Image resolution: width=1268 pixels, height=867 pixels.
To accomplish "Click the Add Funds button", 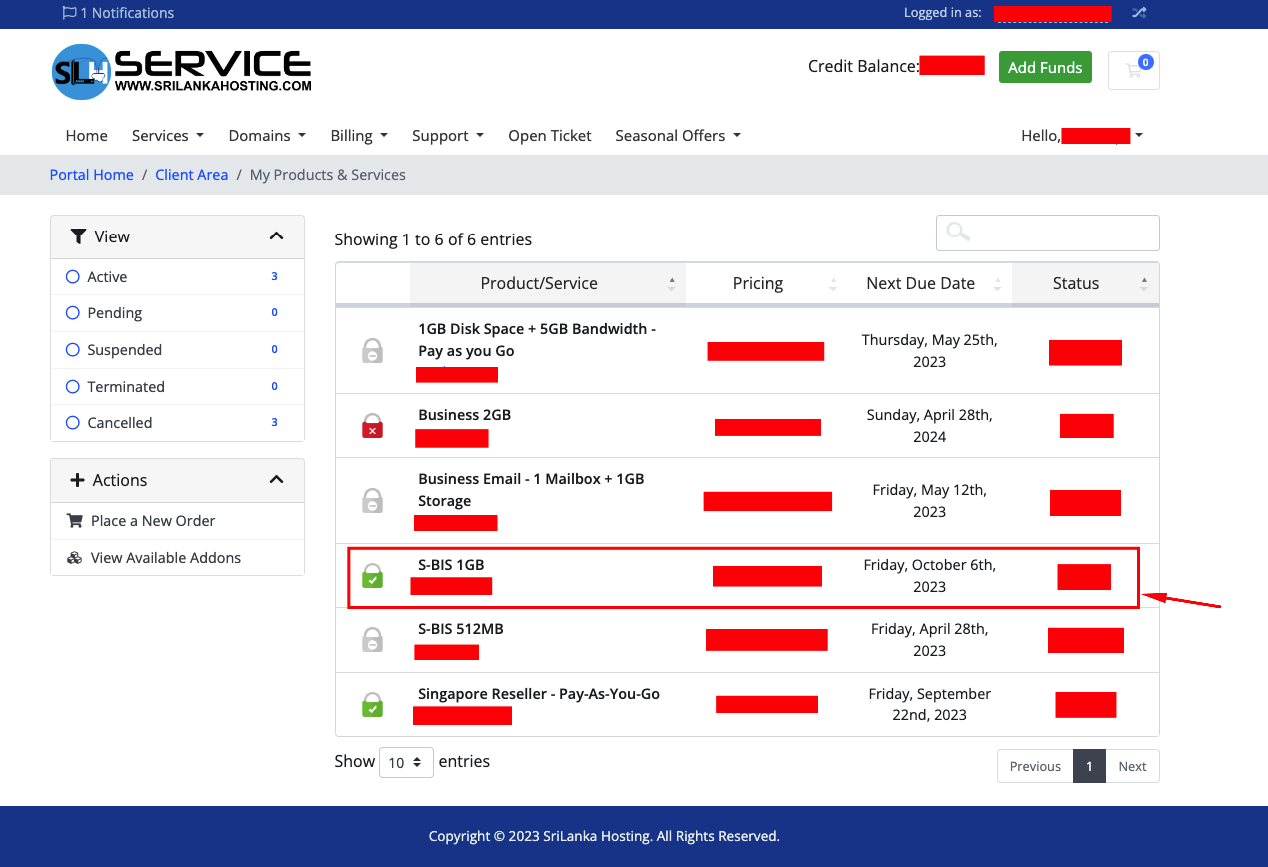I will pyautogui.click(x=1044, y=68).
